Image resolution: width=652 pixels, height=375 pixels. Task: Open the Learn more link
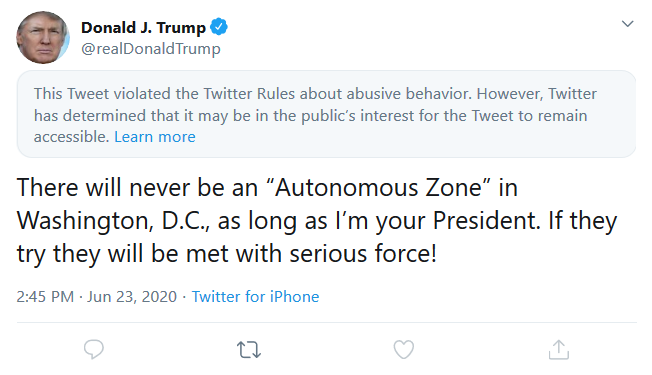155,137
